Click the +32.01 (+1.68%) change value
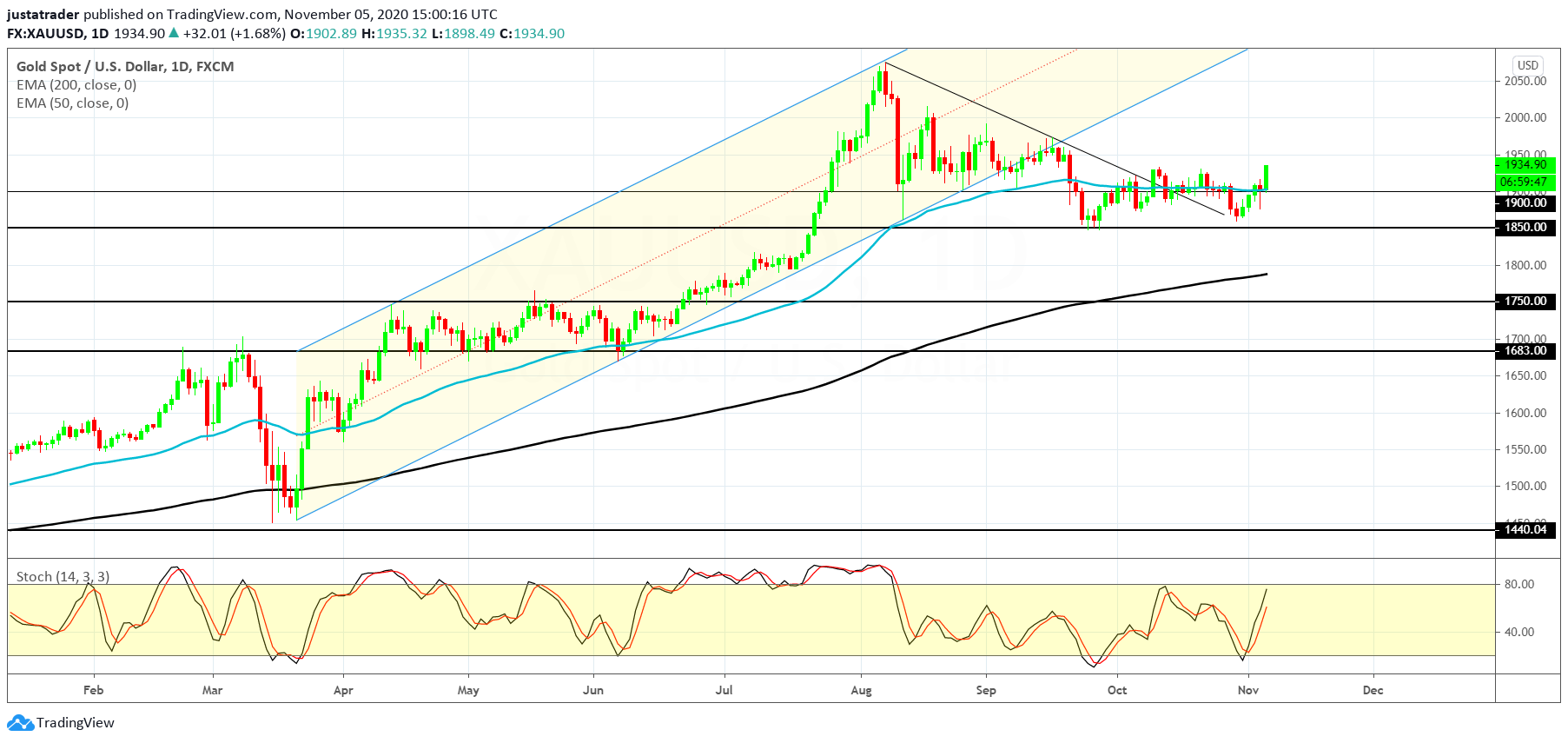This screenshot has width=1568, height=743. [235, 33]
